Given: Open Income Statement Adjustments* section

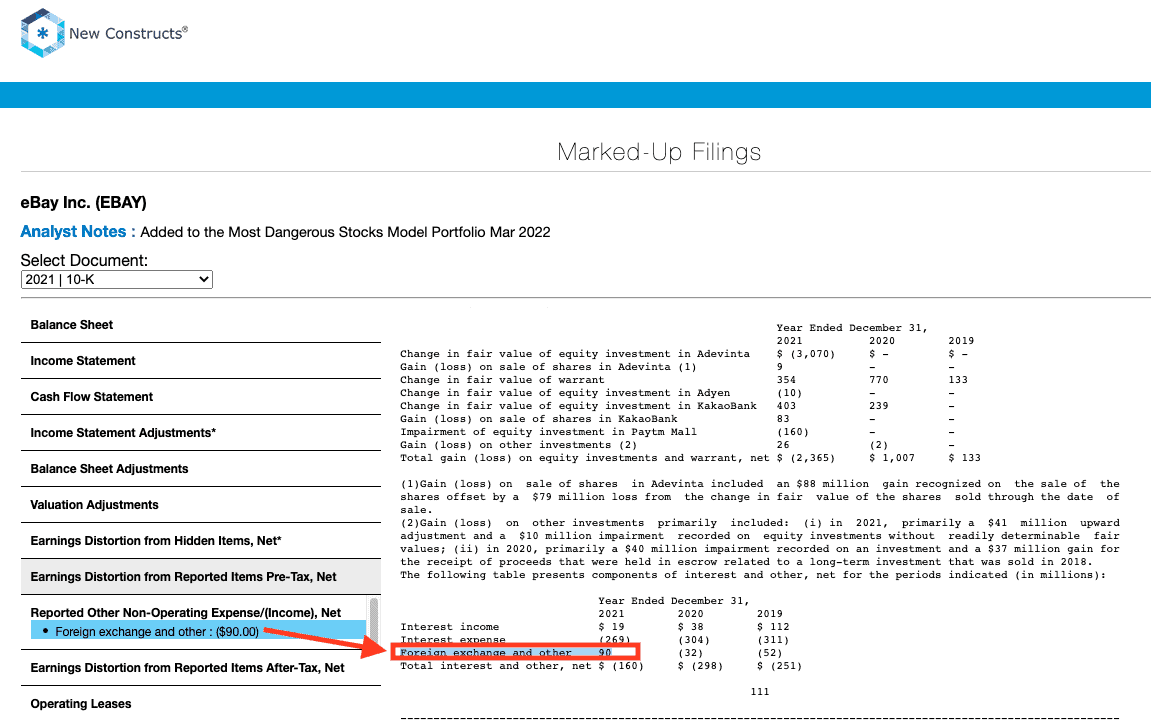Looking at the screenshot, I should tap(200, 432).
